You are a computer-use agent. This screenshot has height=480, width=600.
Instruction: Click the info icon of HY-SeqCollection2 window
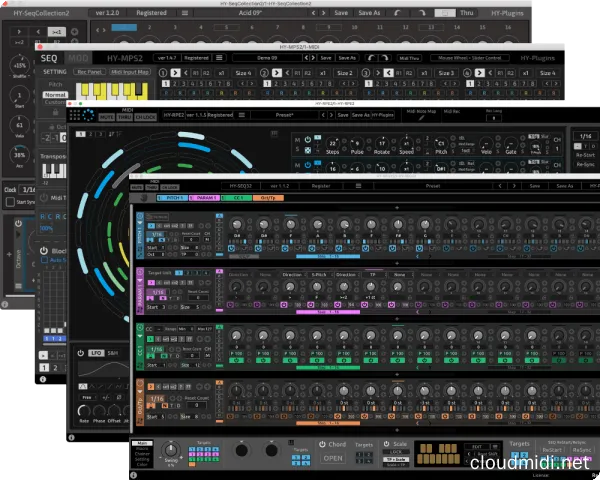[x=5, y=304]
